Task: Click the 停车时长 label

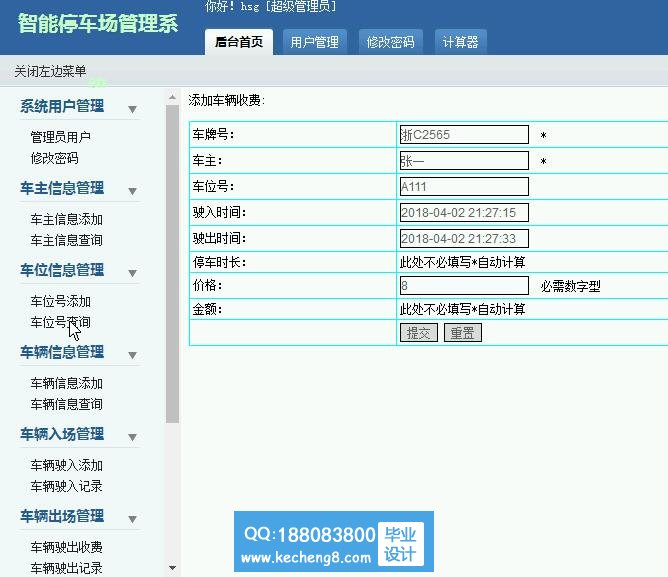Action: tap(219, 262)
